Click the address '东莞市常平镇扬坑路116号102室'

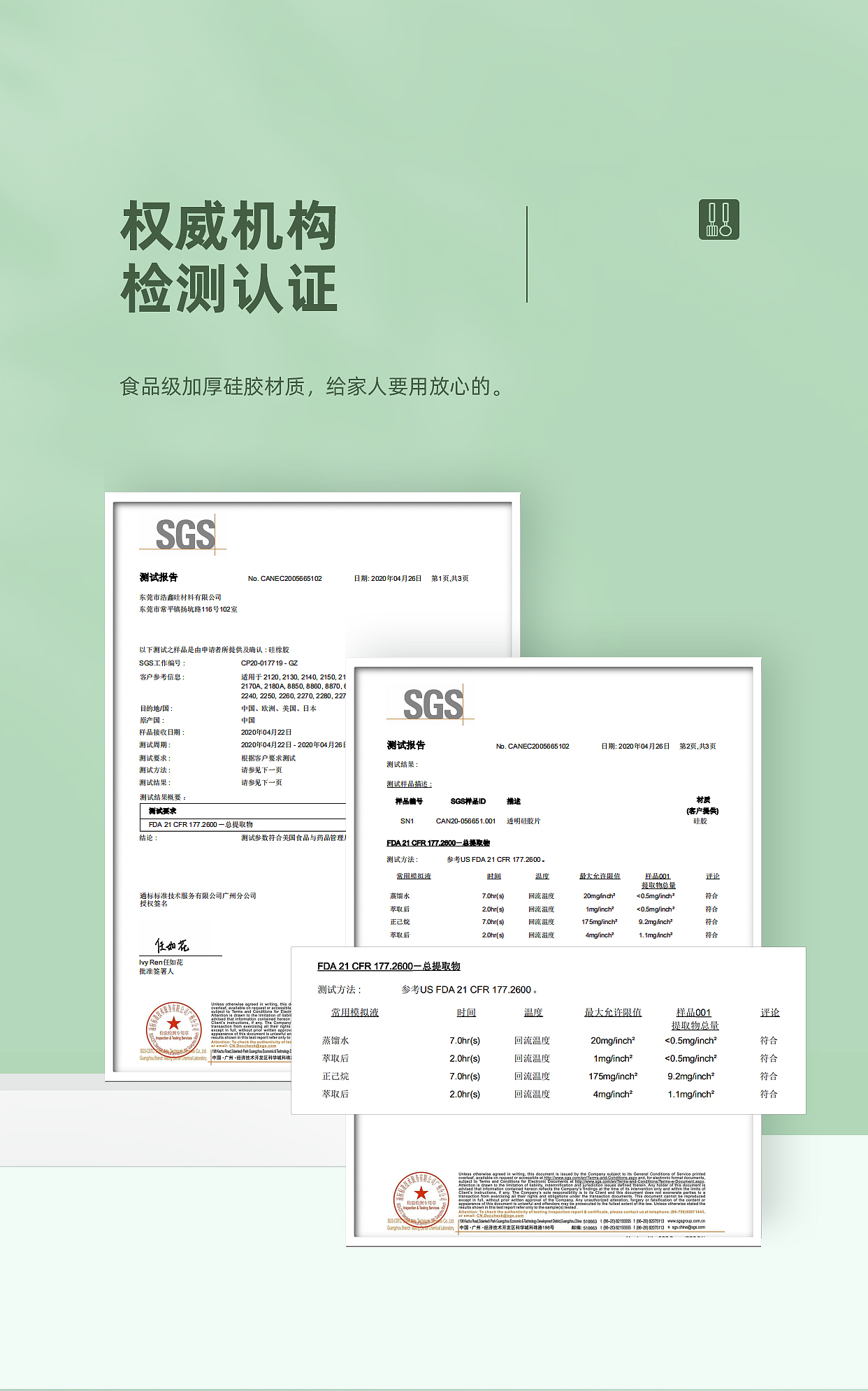tap(188, 610)
